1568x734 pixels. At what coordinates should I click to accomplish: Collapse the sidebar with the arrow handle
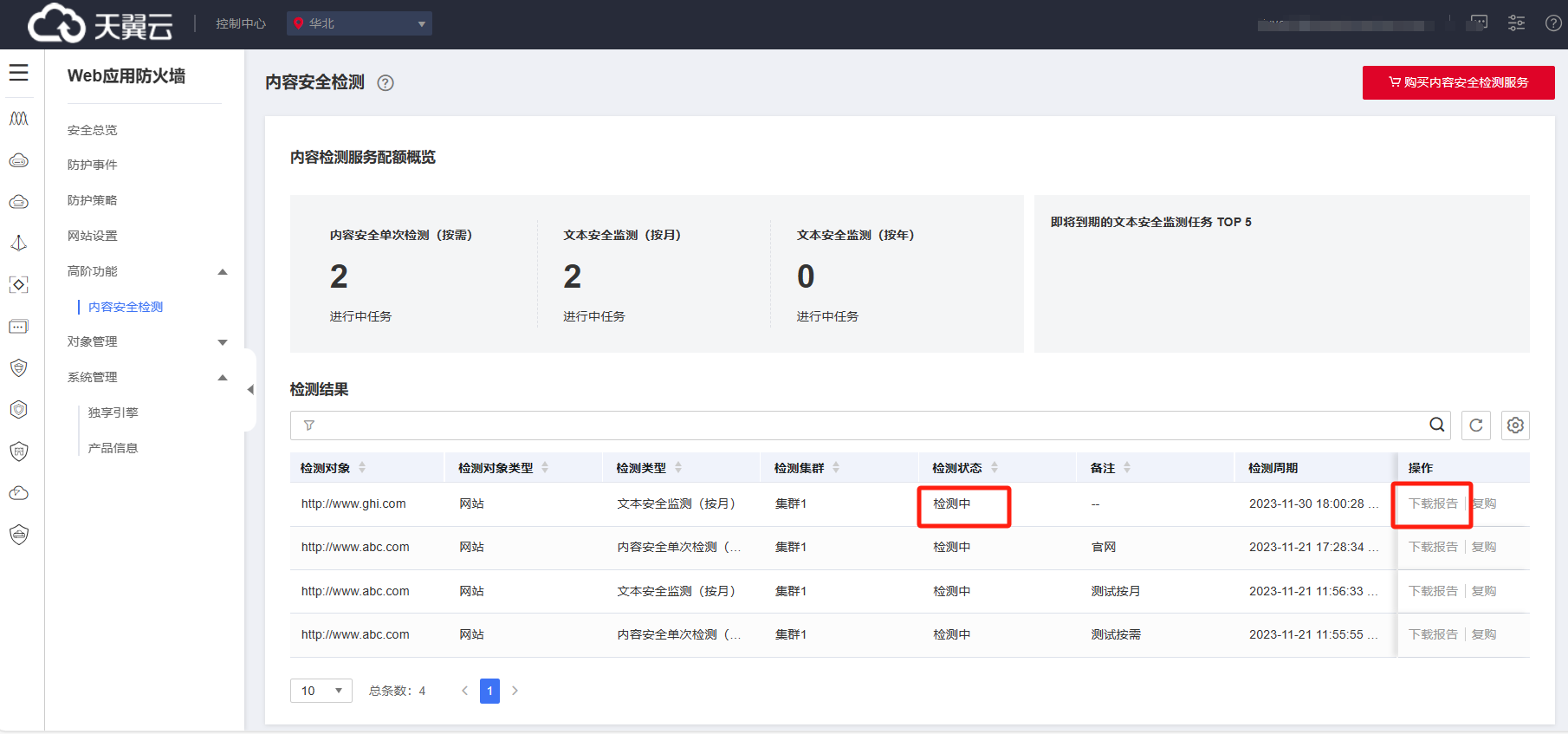click(250, 390)
